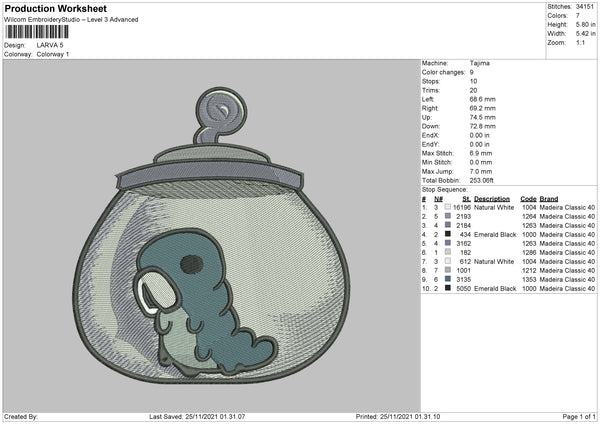600x424 pixels.
Task: Select the stop 4 Emerald Black swatch
Action: tap(447, 233)
